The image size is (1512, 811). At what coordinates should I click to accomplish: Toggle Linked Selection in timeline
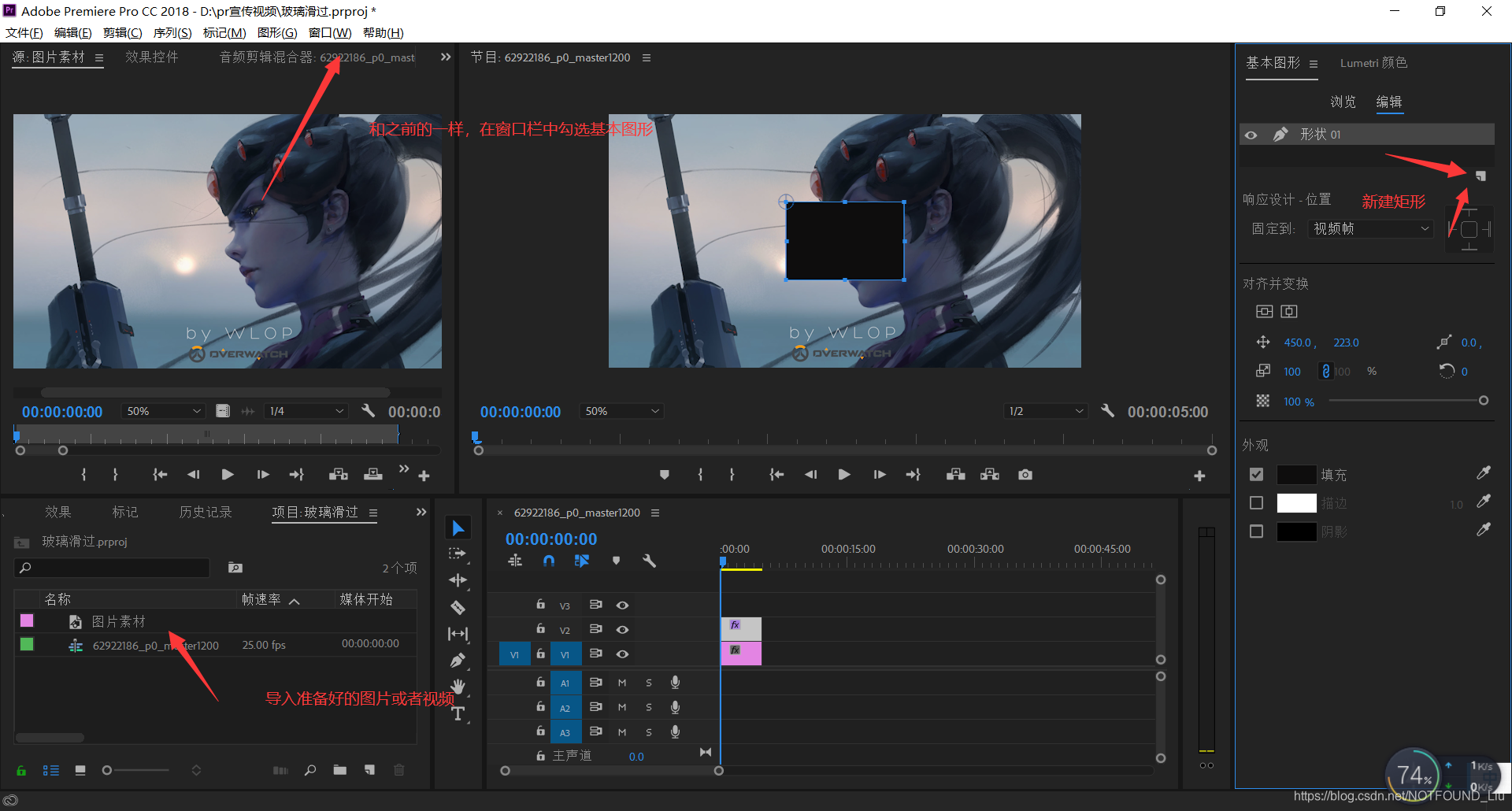tap(582, 561)
